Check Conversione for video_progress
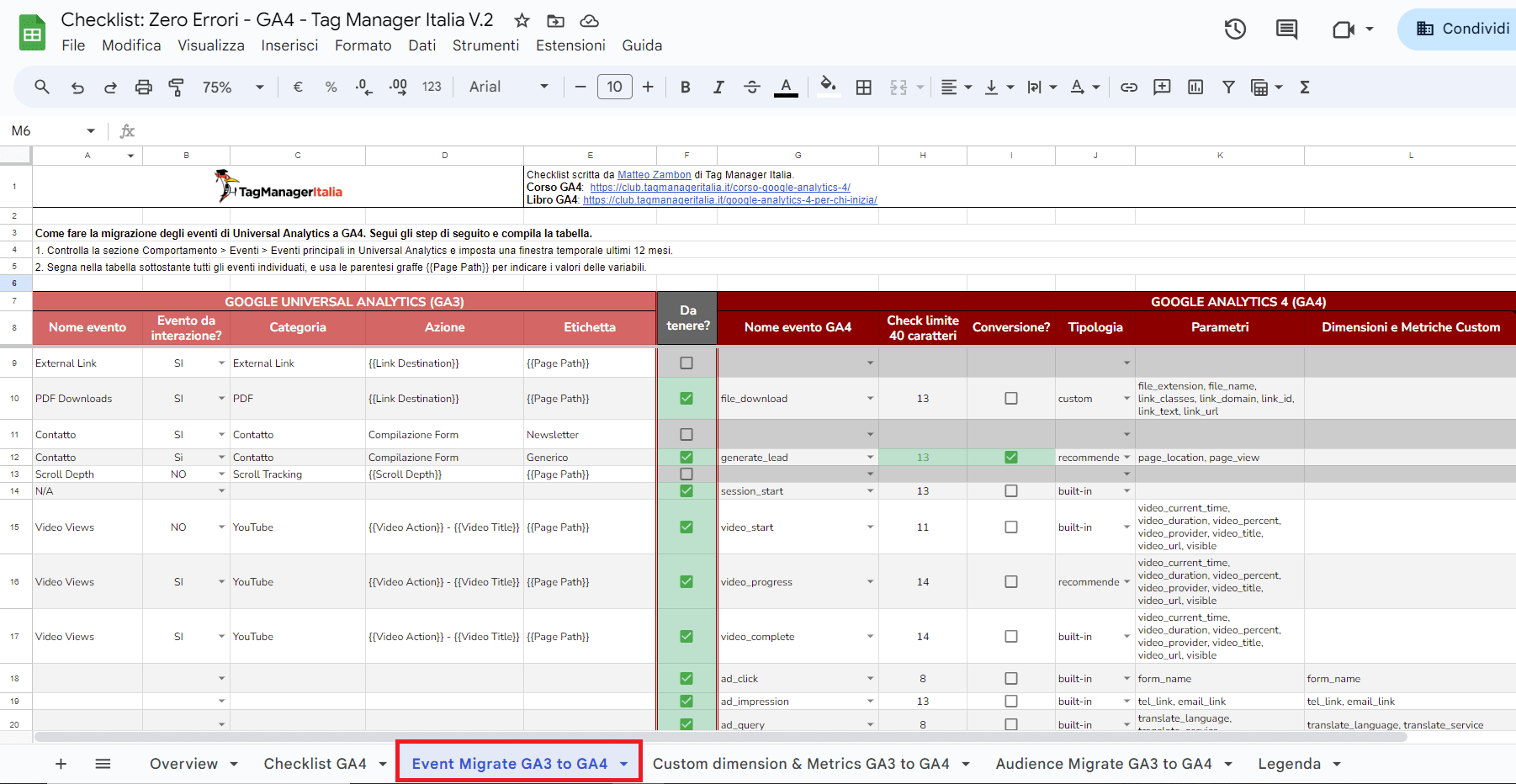 coord(1011,582)
